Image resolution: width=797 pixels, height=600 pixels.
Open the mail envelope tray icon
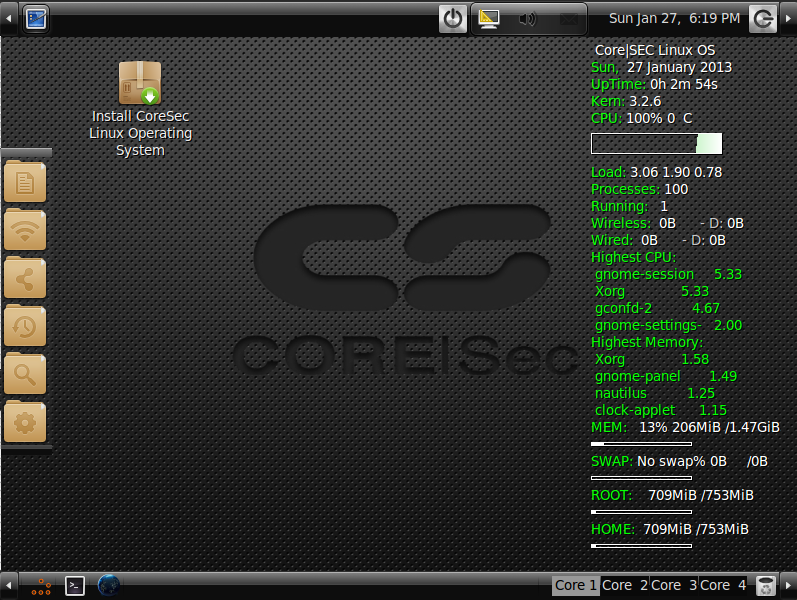click(568, 19)
